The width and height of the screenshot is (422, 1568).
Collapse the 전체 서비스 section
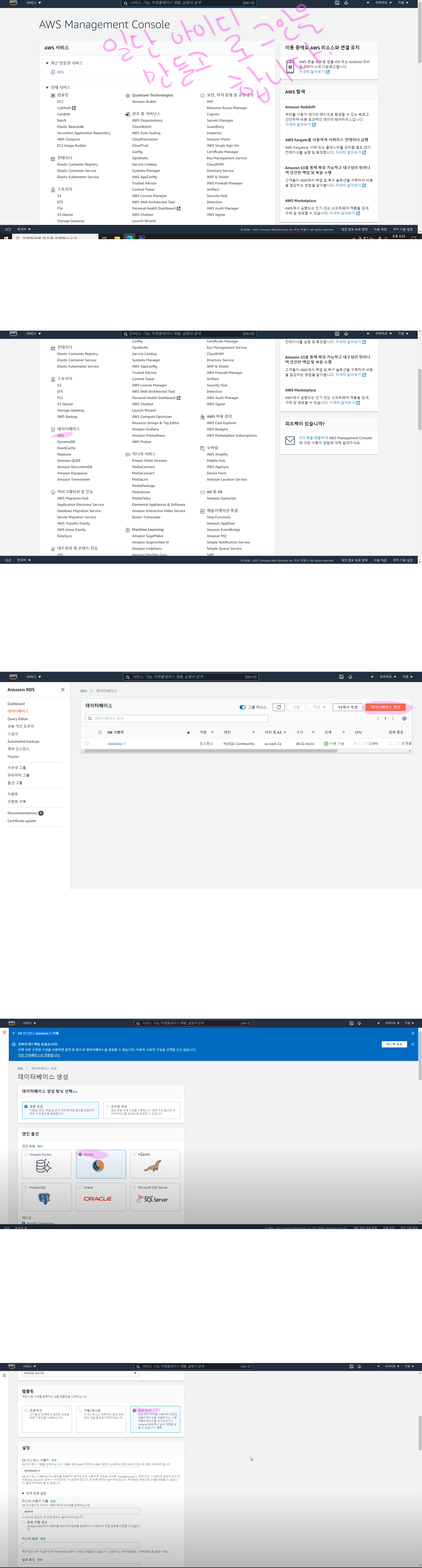tap(47, 88)
